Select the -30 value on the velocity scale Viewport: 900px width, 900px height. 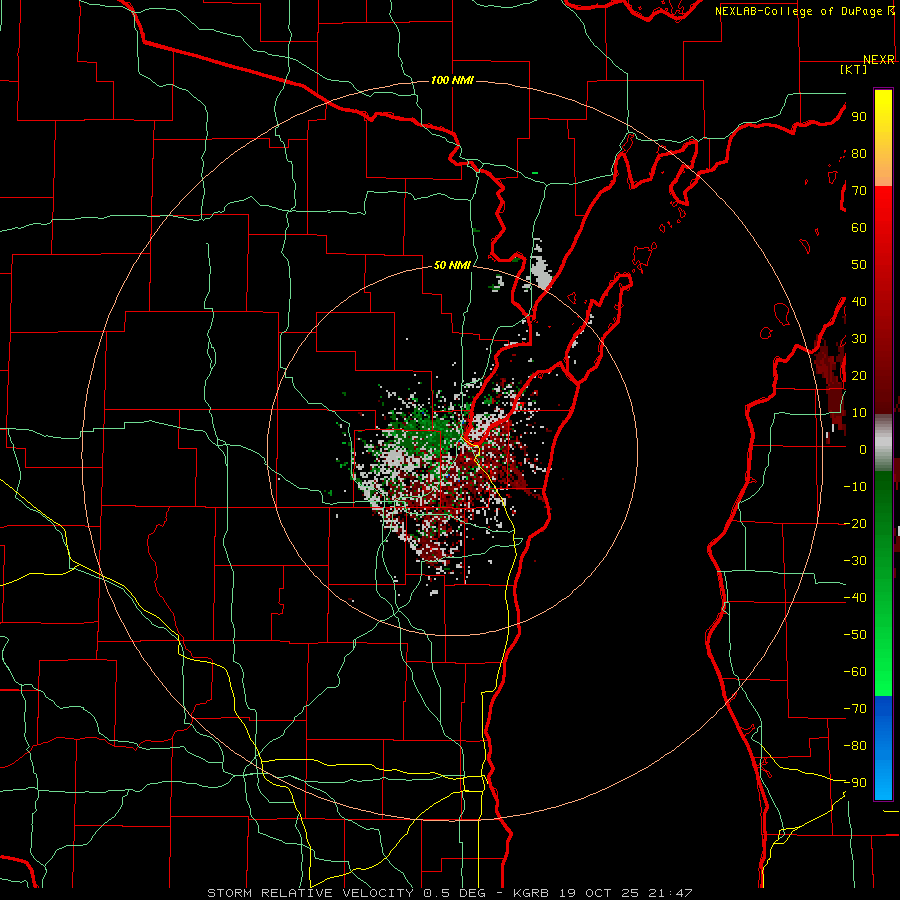pyautogui.click(x=855, y=561)
